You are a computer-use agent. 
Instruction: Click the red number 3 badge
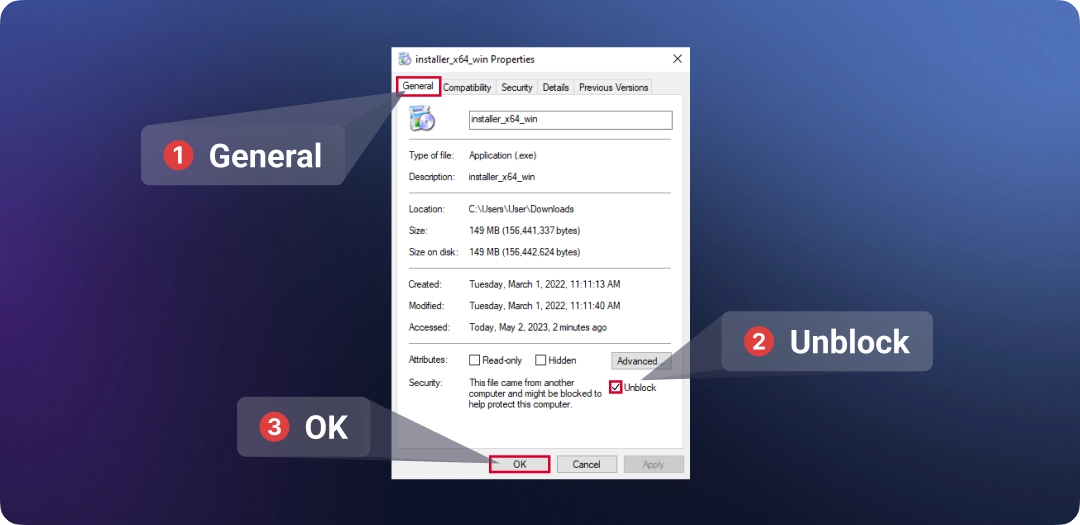click(x=274, y=427)
